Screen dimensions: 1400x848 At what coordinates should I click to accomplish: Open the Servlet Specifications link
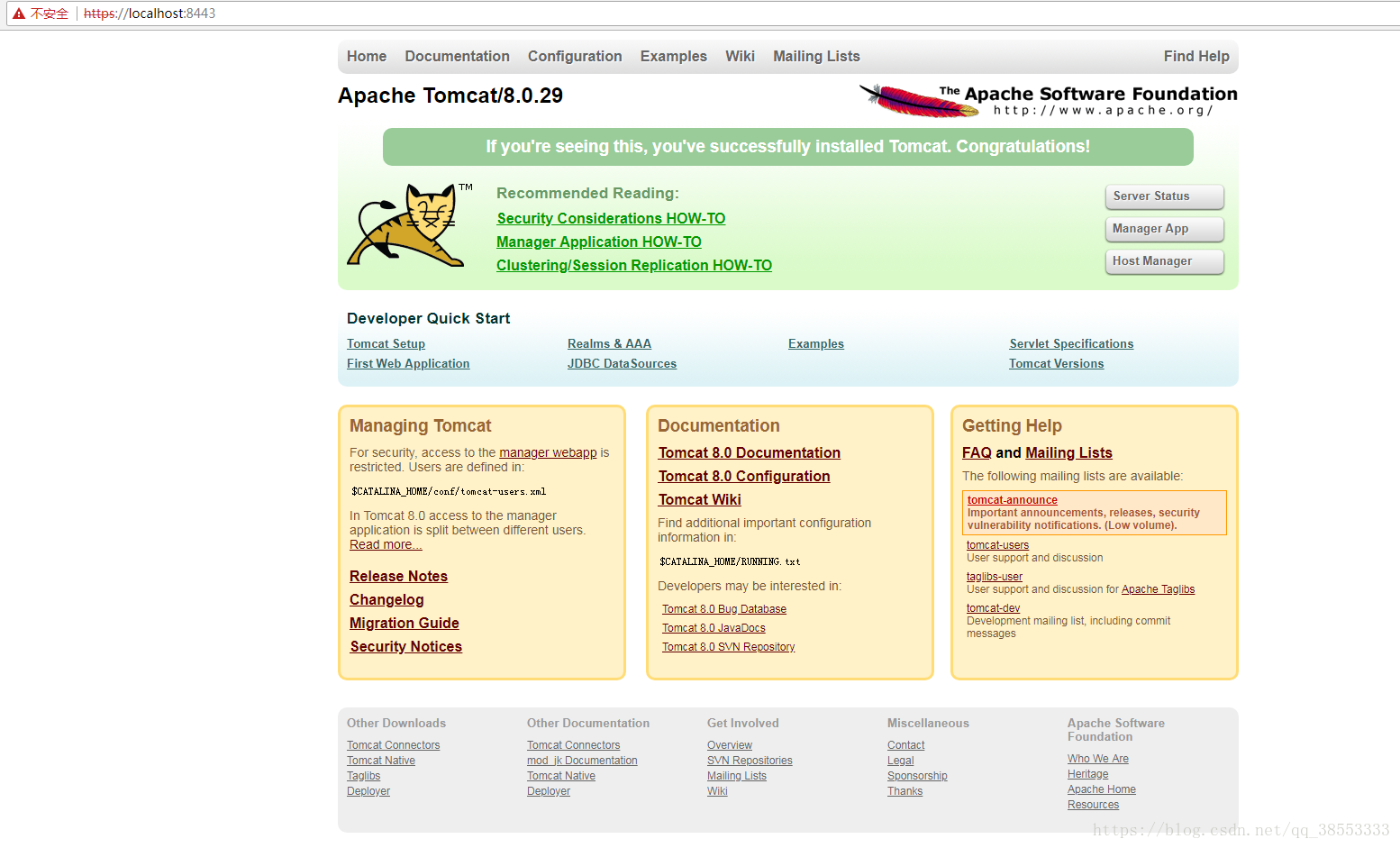1071,344
